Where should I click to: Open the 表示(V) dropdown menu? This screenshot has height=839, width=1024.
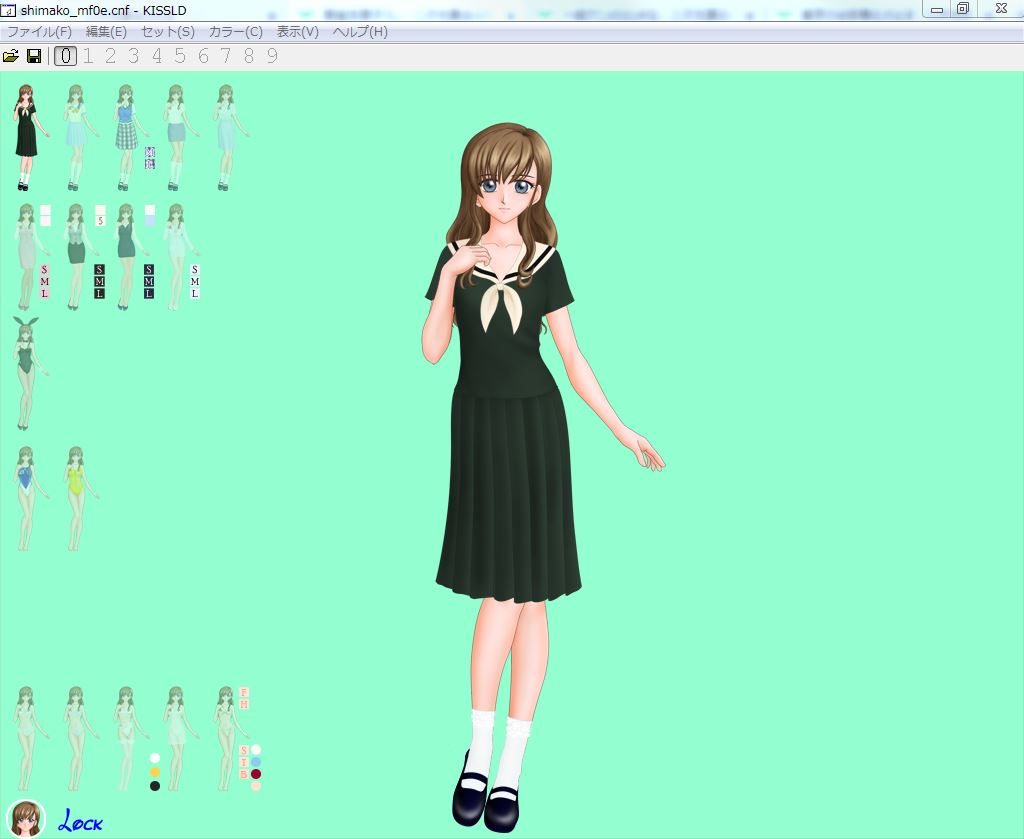[x=297, y=32]
